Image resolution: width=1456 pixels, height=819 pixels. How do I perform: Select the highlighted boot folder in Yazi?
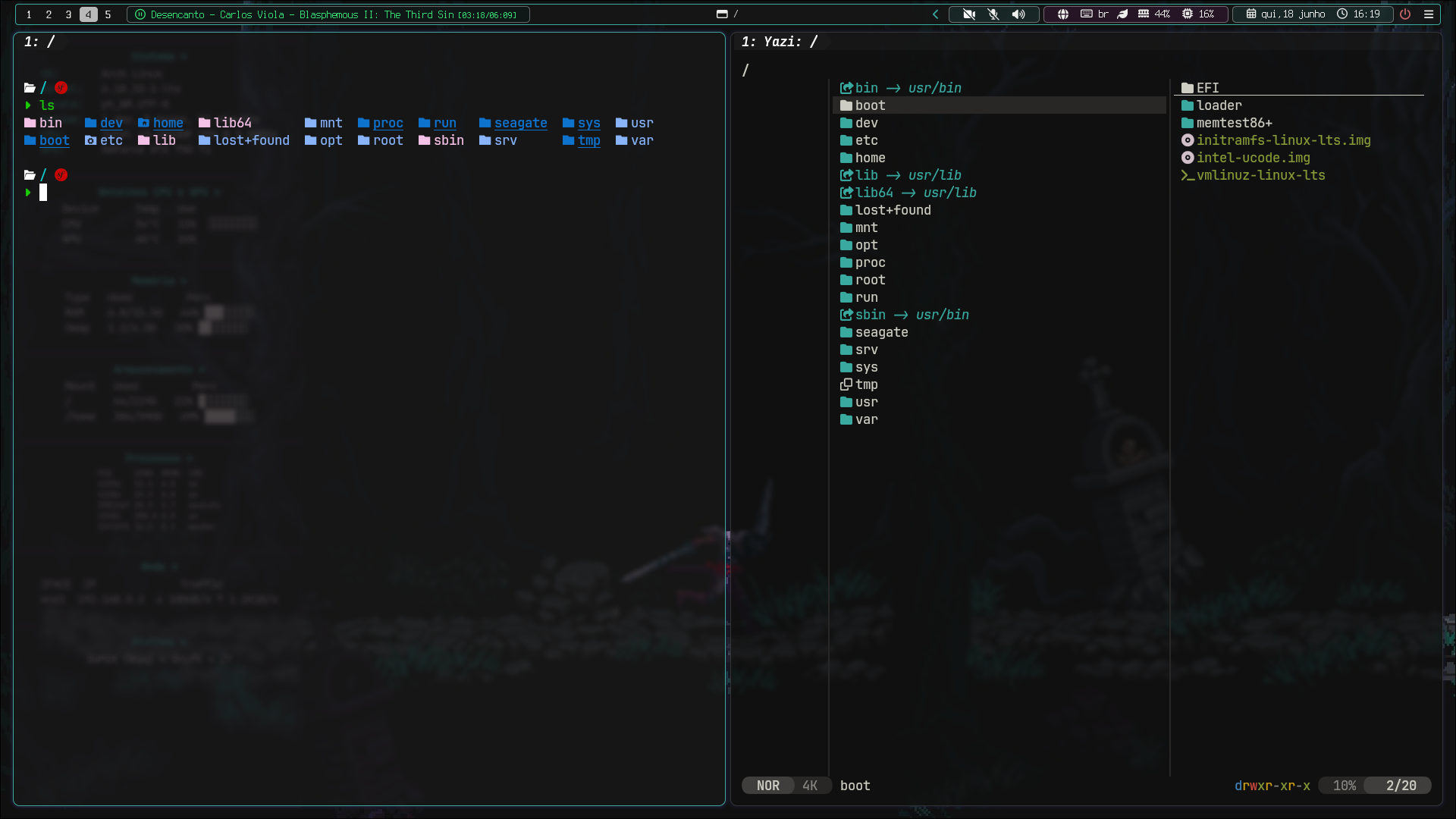pos(999,105)
